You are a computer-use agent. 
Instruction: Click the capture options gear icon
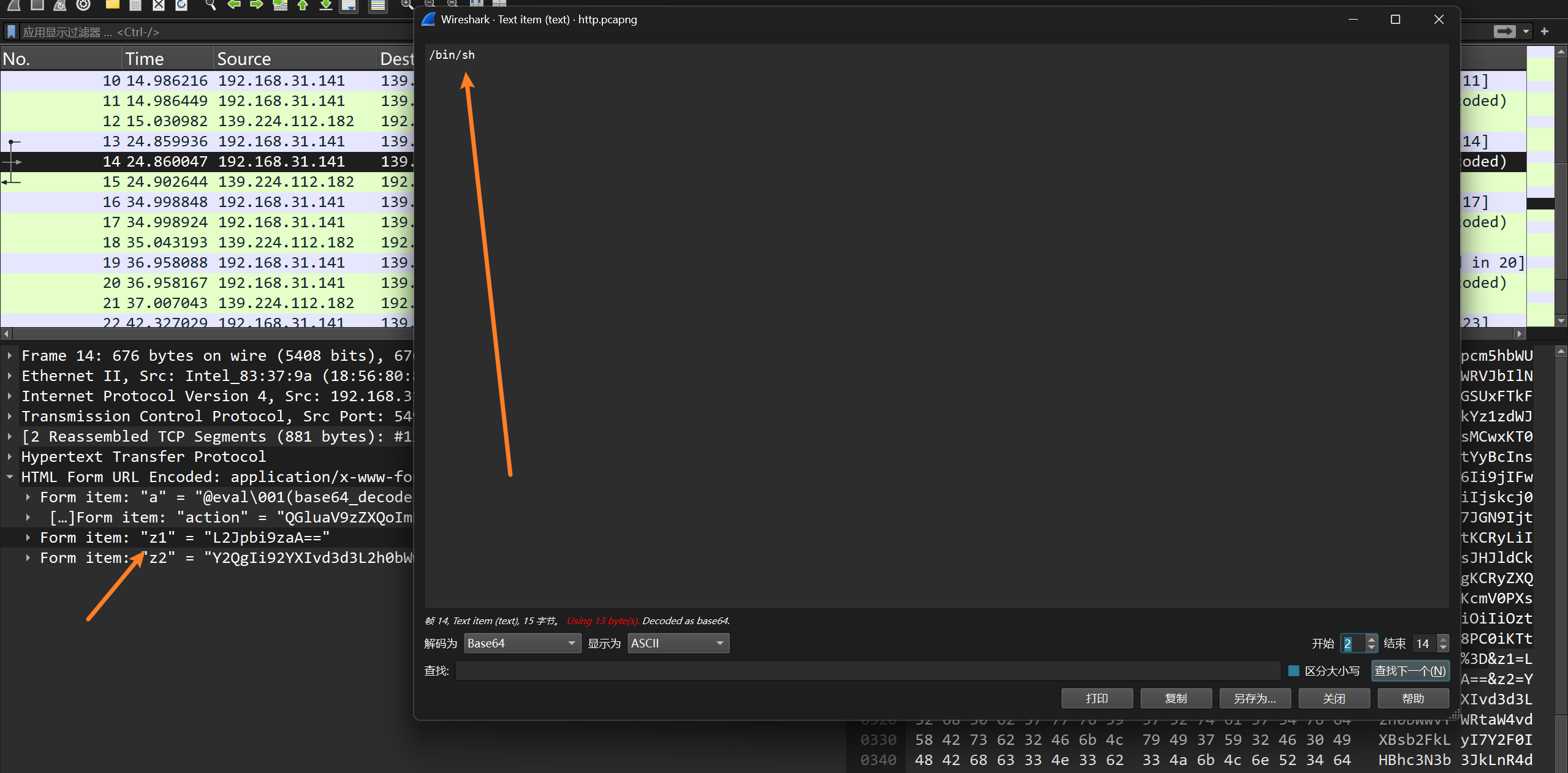[83, 5]
